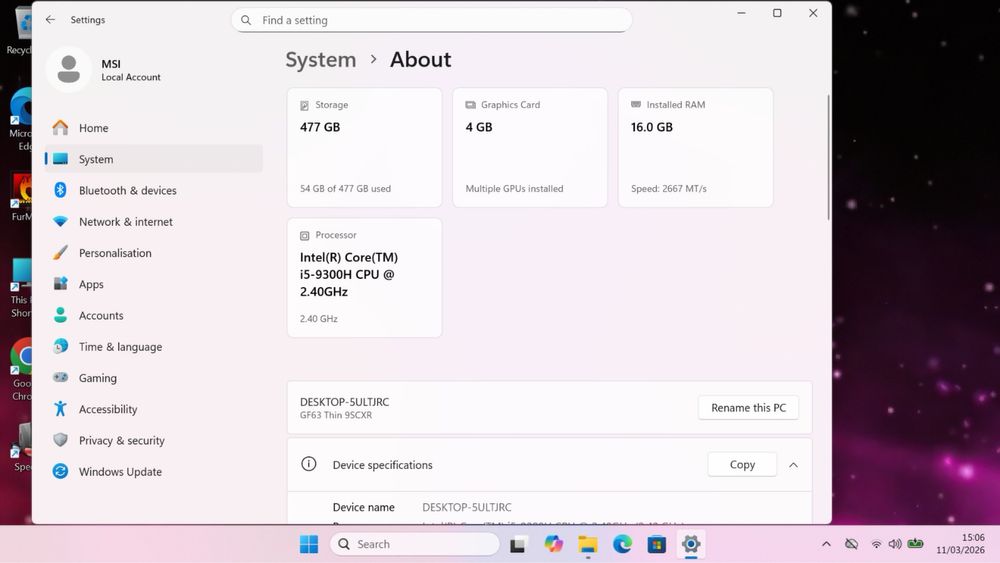Open Windows Update settings
This screenshot has height=563, width=1000.
pyautogui.click(x=154, y=471)
